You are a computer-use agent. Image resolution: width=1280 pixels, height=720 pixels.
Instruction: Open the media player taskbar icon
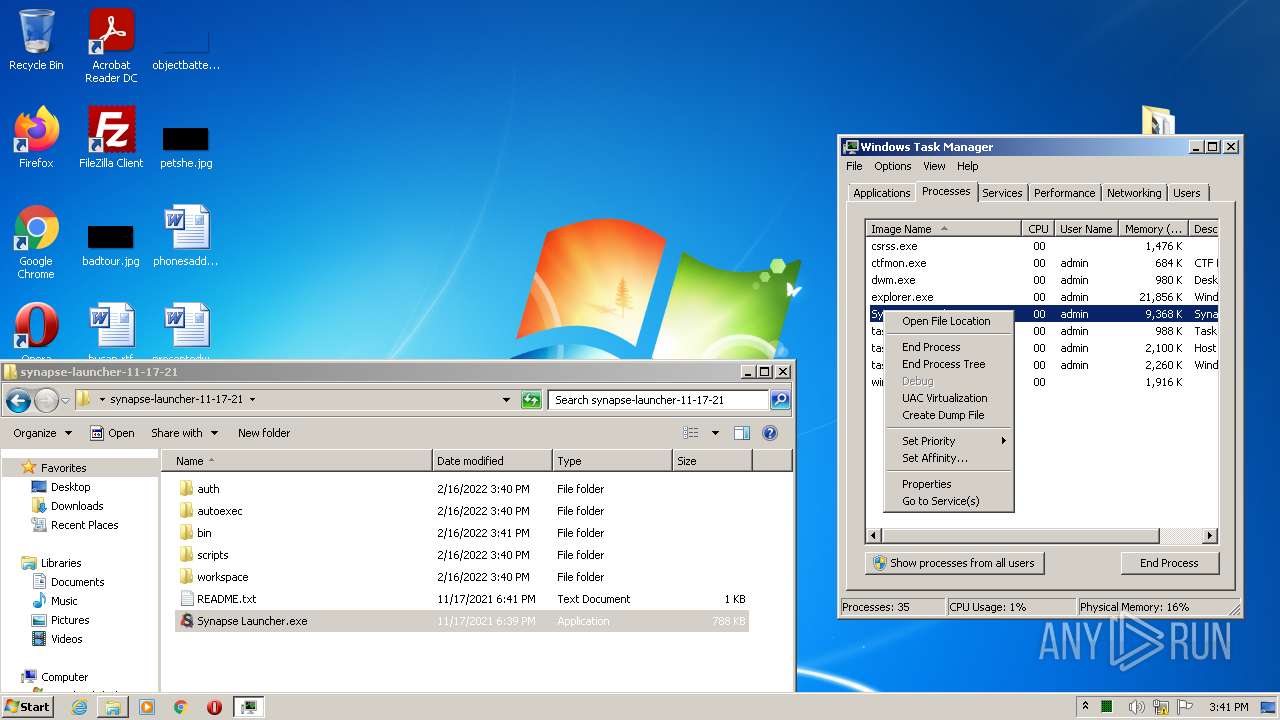[147, 707]
